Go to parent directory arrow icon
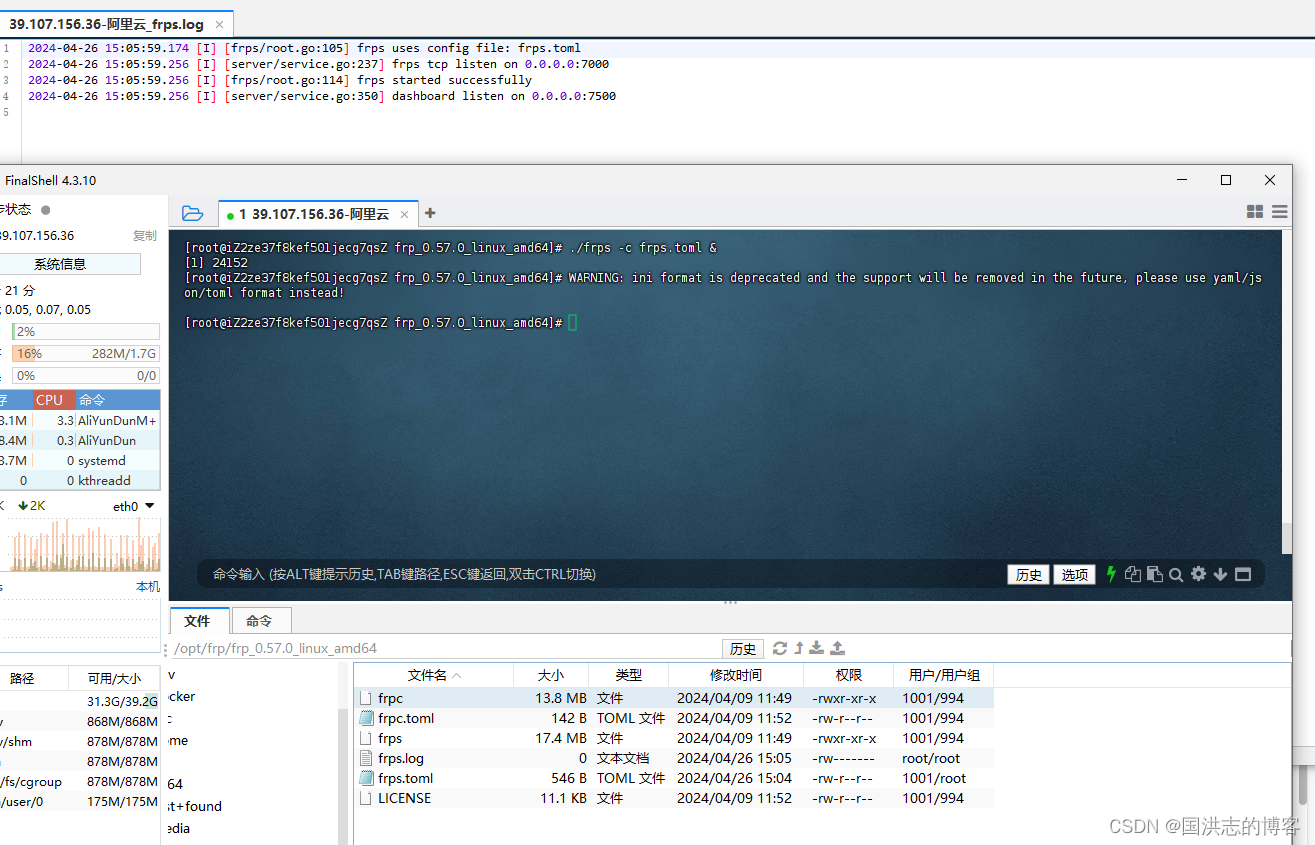The image size is (1315, 845). pyautogui.click(x=799, y=648)
